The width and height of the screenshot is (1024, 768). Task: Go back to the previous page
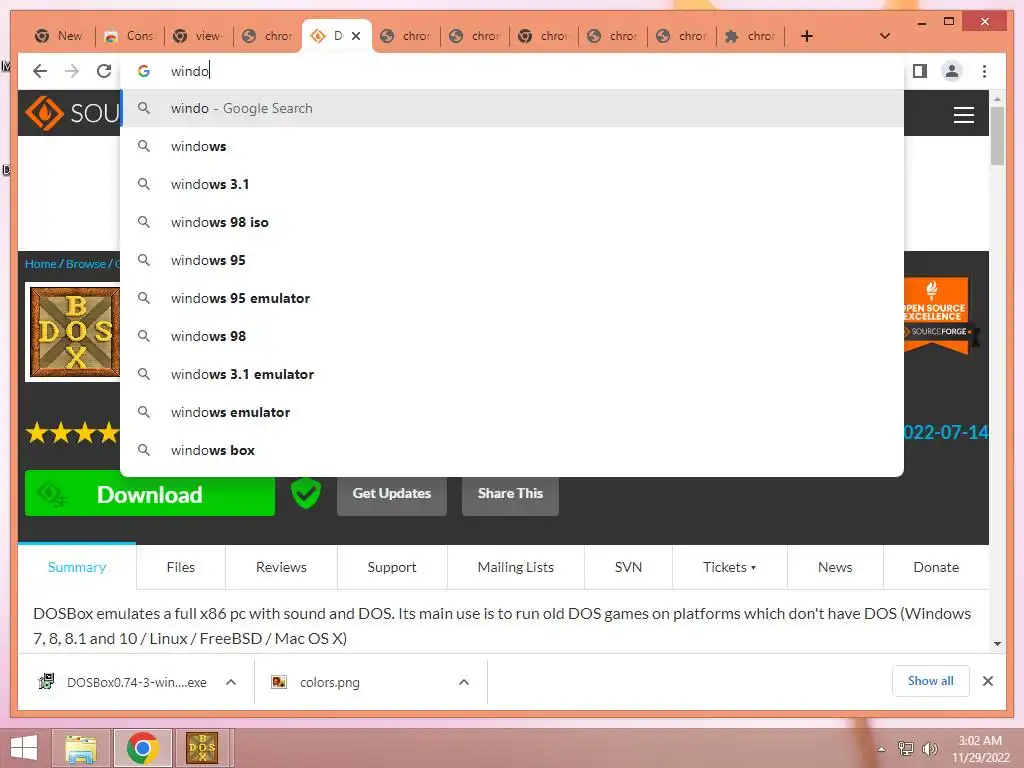[40, 71]
